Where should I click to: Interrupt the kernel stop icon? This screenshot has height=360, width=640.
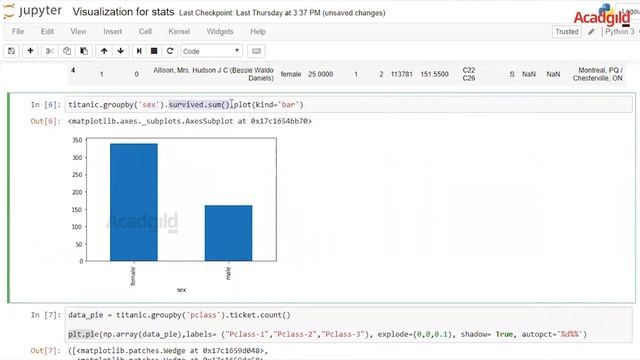[x=154, y=51]
